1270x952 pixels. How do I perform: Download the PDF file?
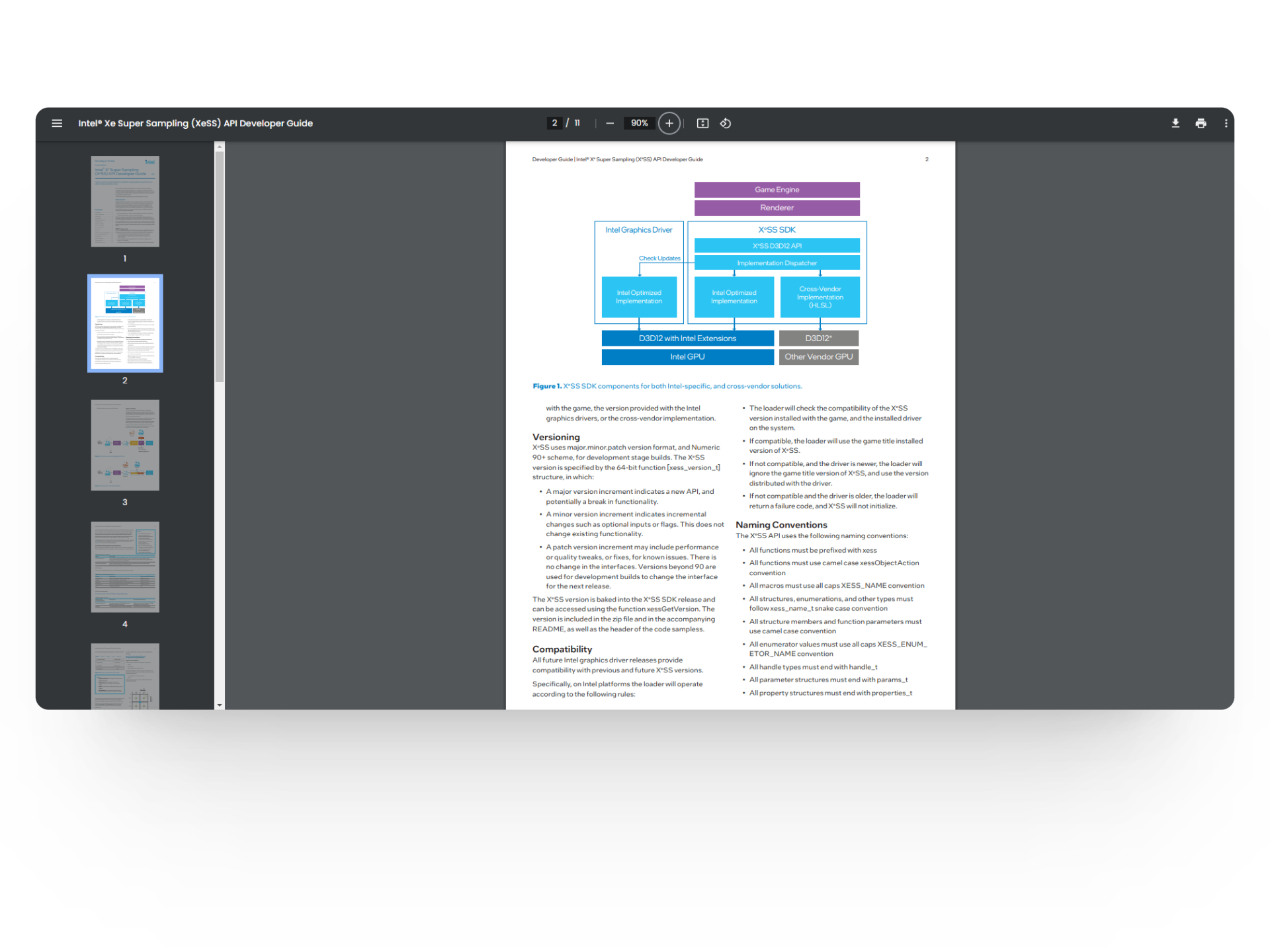pos(1175,123)
